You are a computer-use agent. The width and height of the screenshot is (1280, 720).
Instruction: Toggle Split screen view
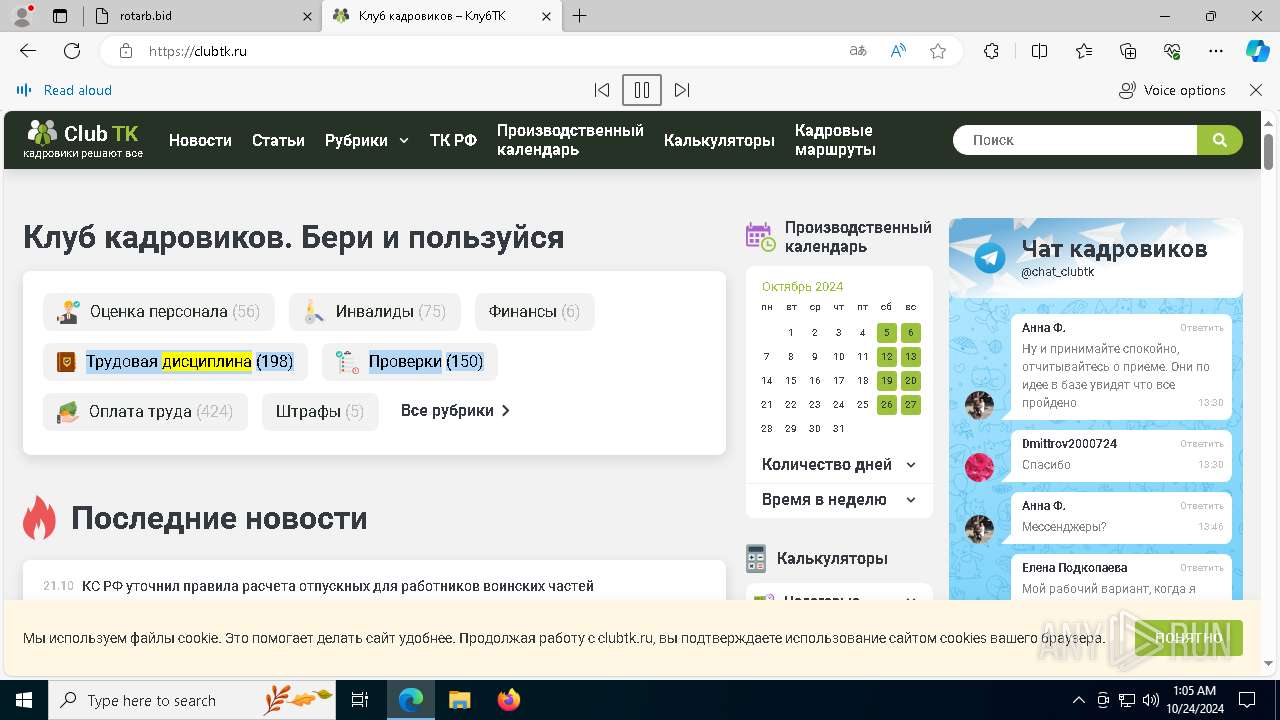[1039, 51]
